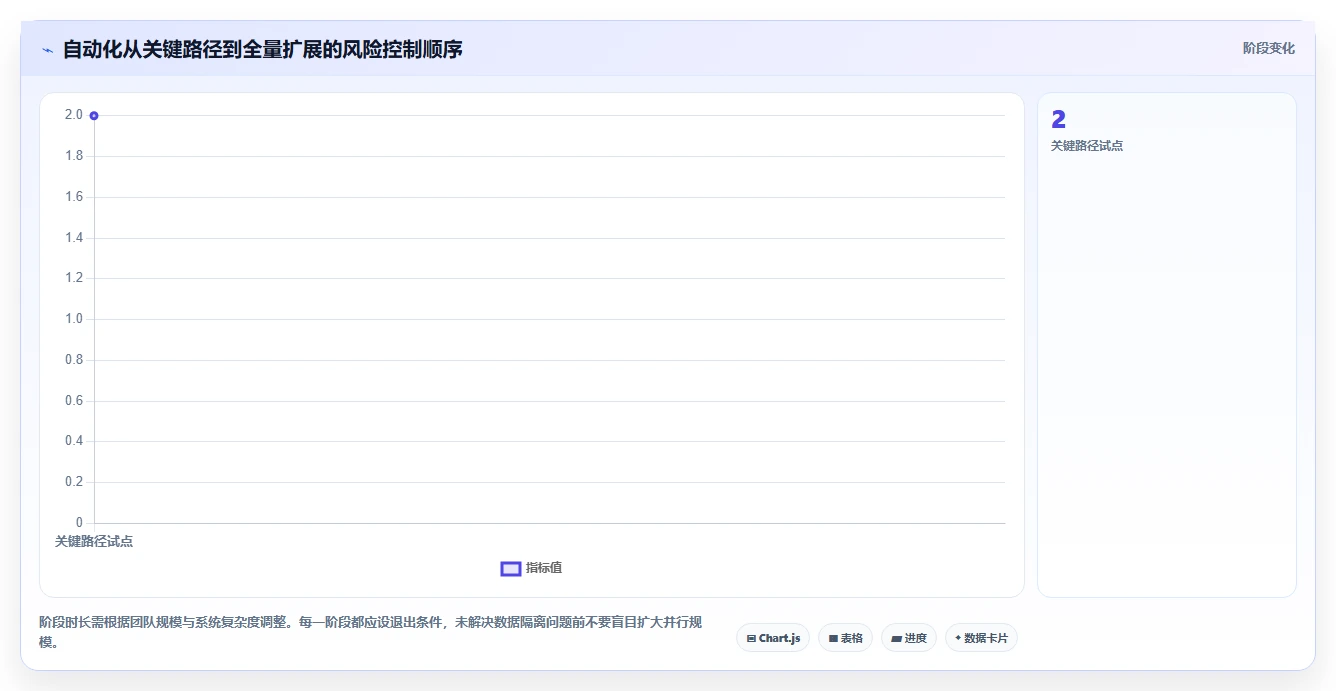This screenshot has height=691, width=1336.
Task: Click the 0.2 y-axis tick label
Action: coord(74,482)
